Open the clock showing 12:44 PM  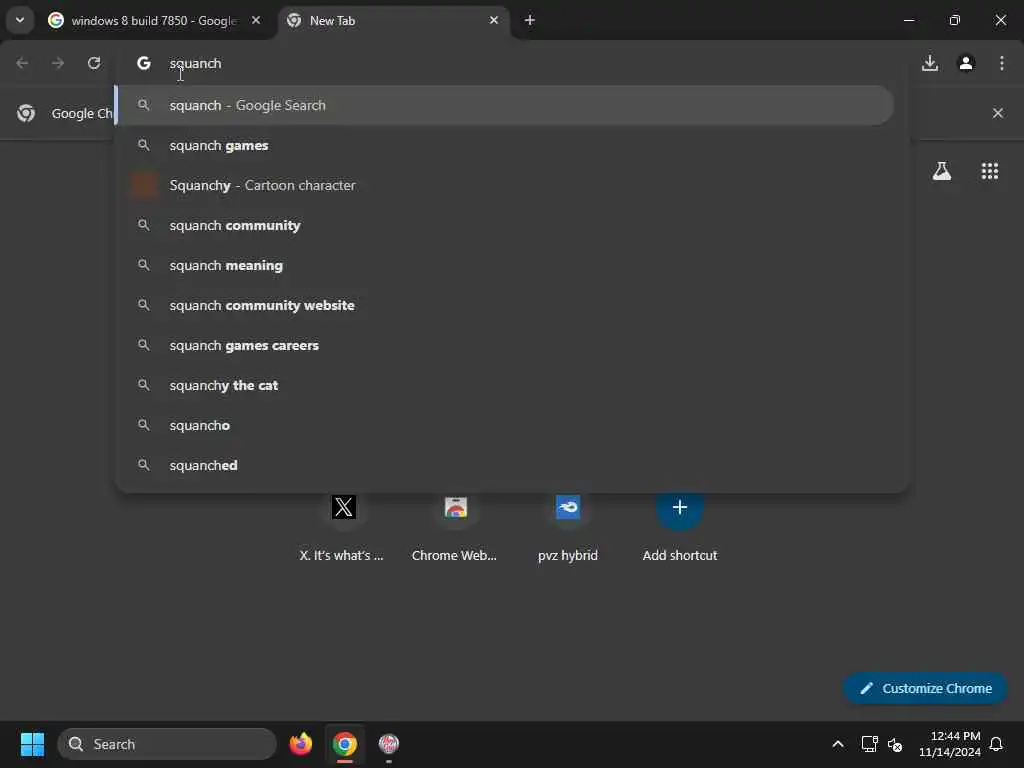point(950,744)
